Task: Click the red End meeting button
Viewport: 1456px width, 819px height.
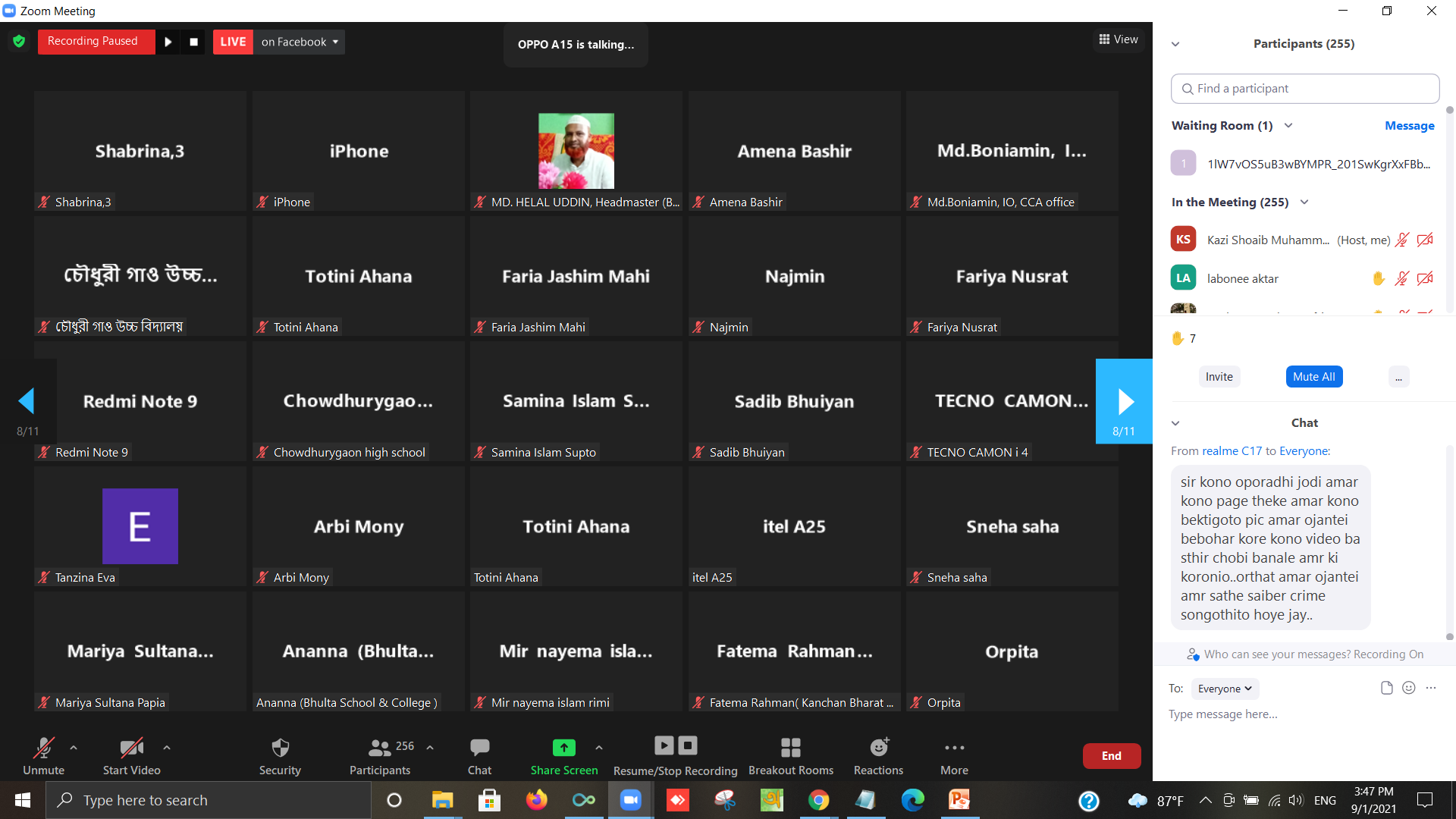Action: click(1112, 756)
